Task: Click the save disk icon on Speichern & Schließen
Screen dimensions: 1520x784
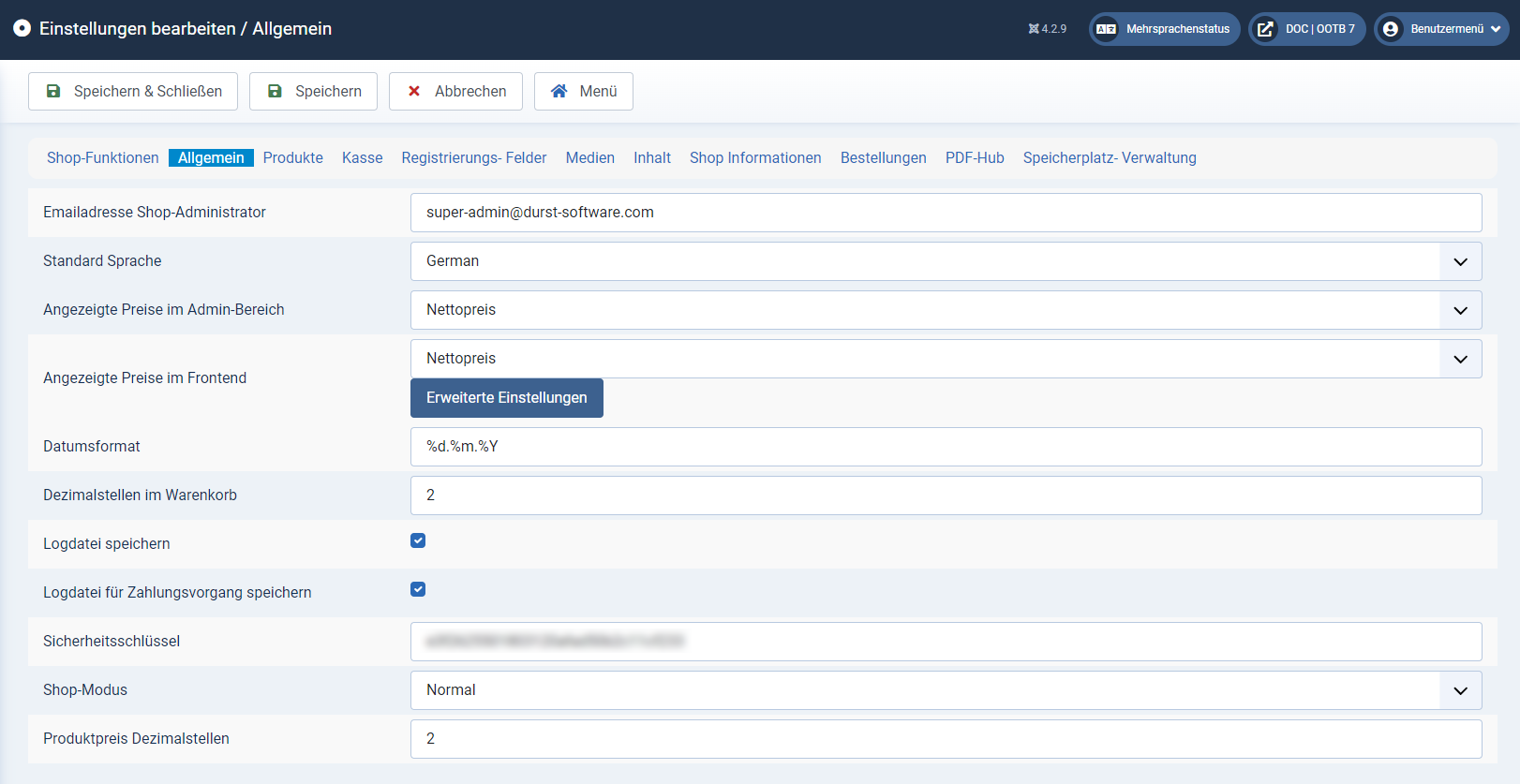Action: tap(53, 91)
